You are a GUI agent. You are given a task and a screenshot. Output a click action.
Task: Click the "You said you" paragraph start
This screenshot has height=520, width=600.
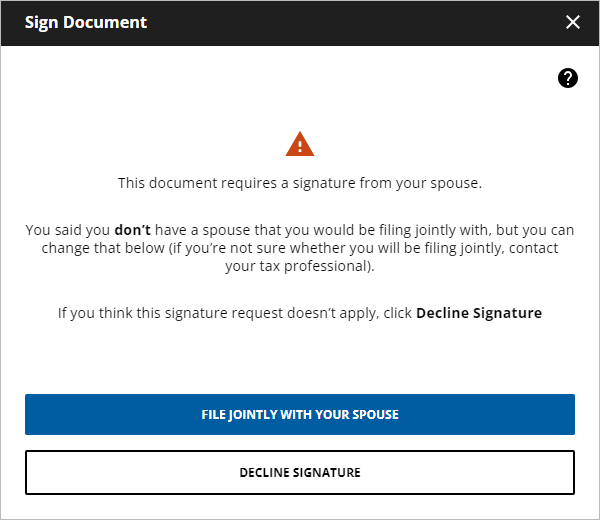(x=67, y=230)
